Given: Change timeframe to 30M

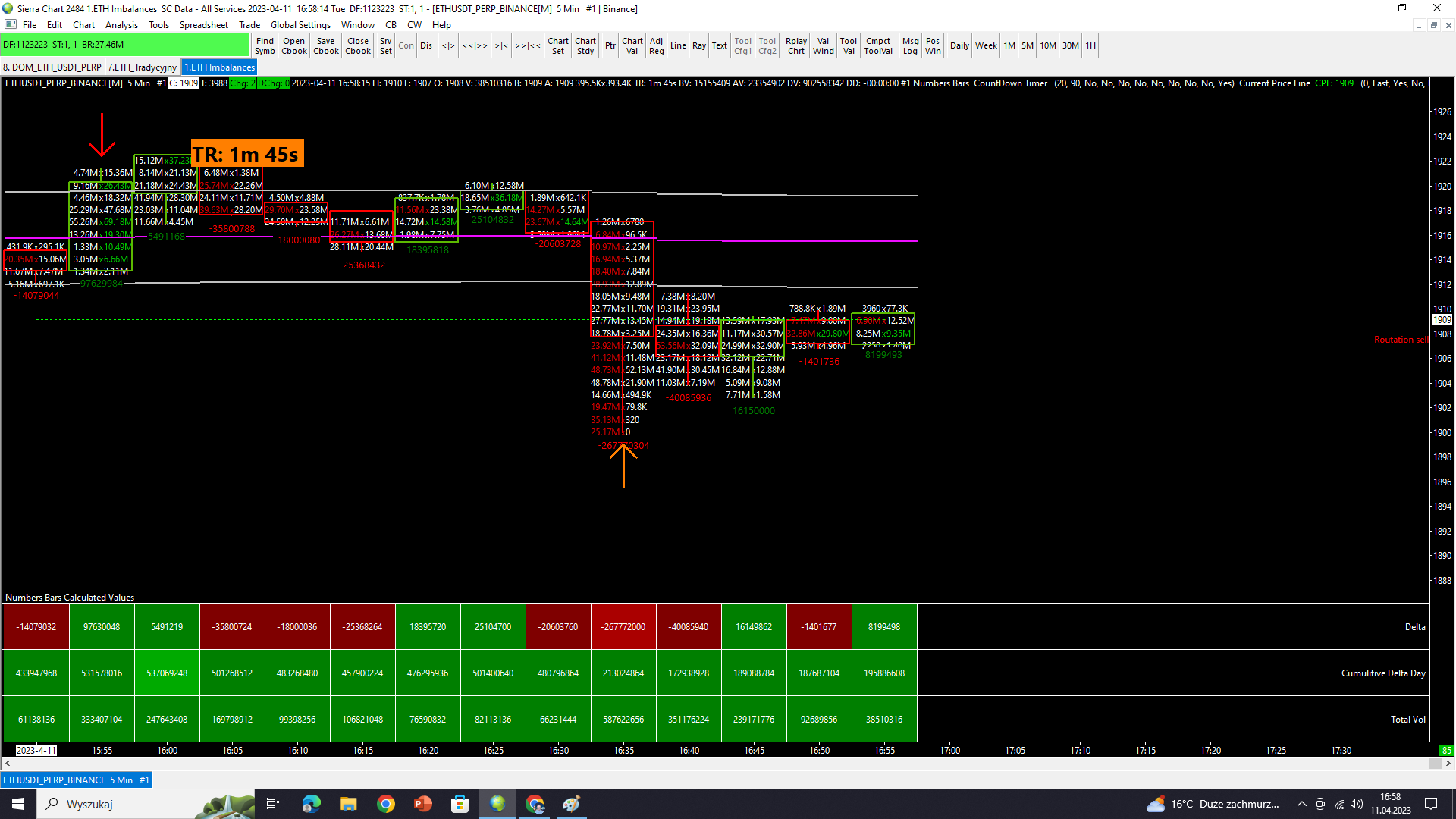Looking at the screenshot, I should pos(1070,45).
